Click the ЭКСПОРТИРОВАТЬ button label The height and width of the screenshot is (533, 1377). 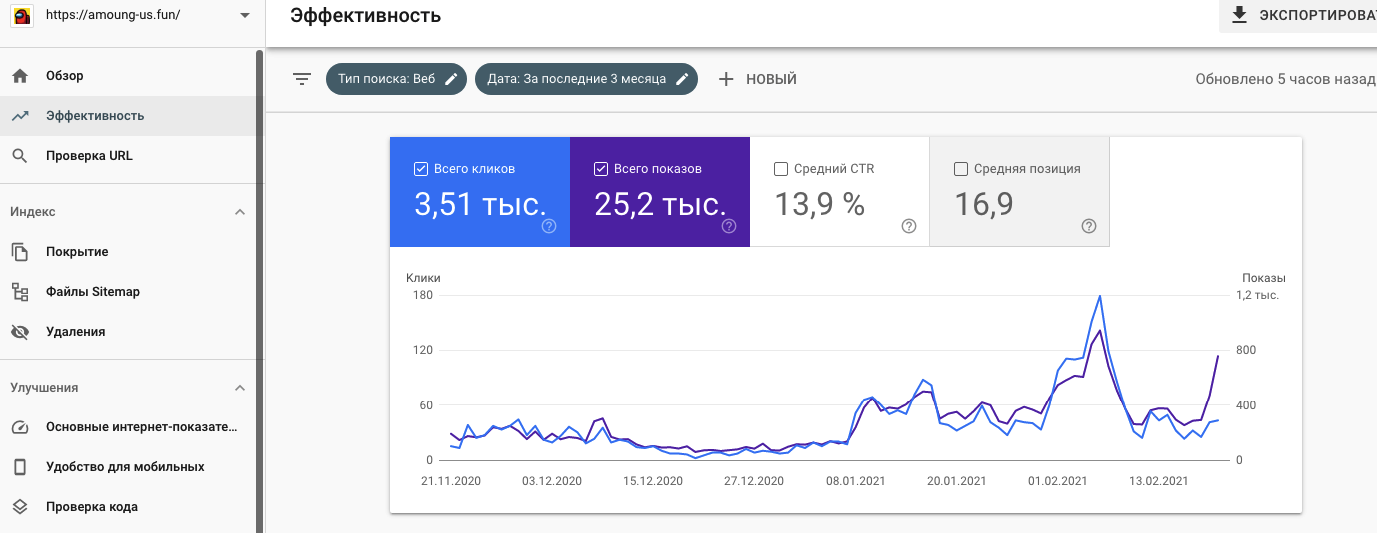pyautogui.click(x=1317, y=15)
